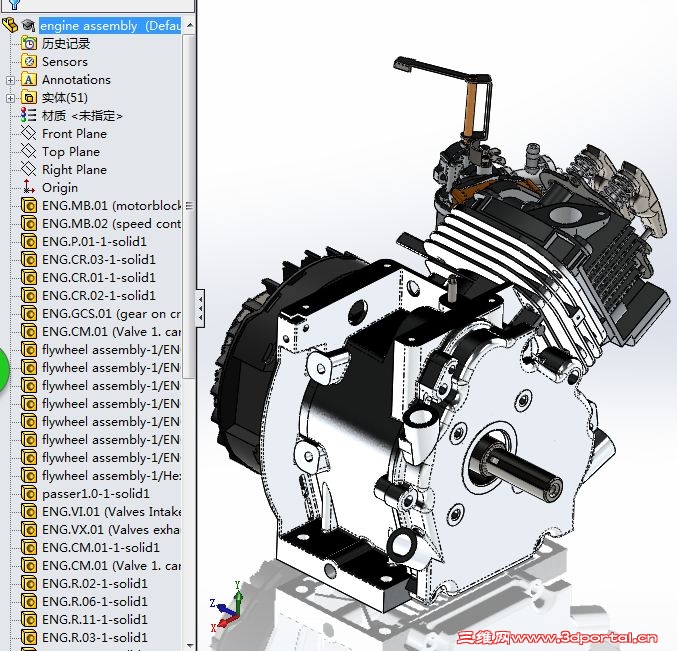This screenshot has width=677, height=651.
Task: Click the Right Plane icon
Action: click(29, 169)
